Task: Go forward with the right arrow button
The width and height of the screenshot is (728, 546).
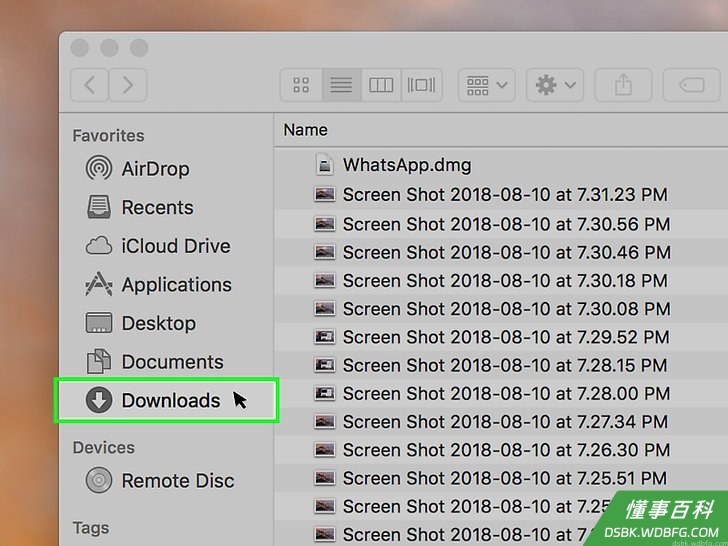Action: (x=128, y=85)
